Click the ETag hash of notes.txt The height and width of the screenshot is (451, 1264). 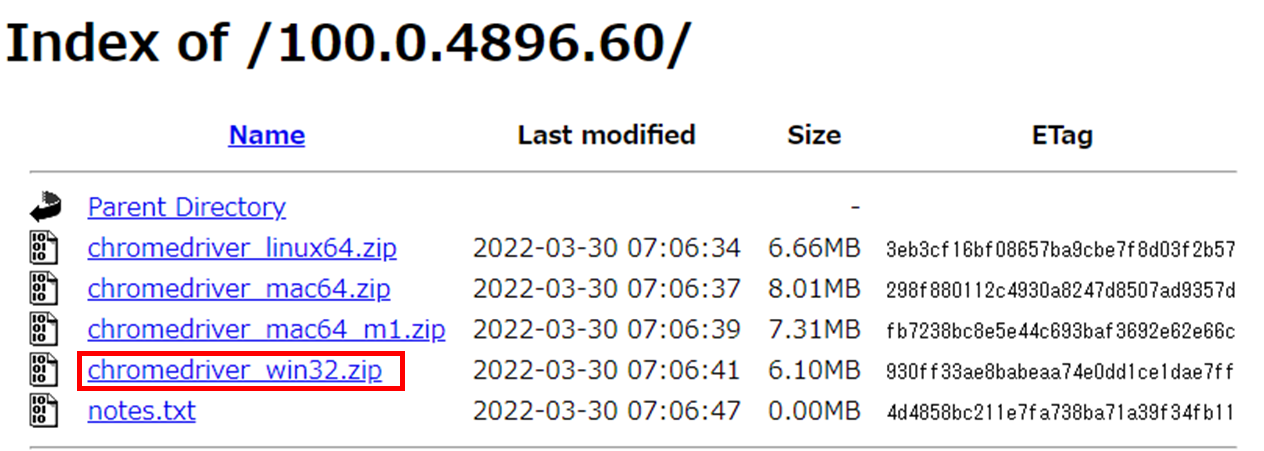1060,412
